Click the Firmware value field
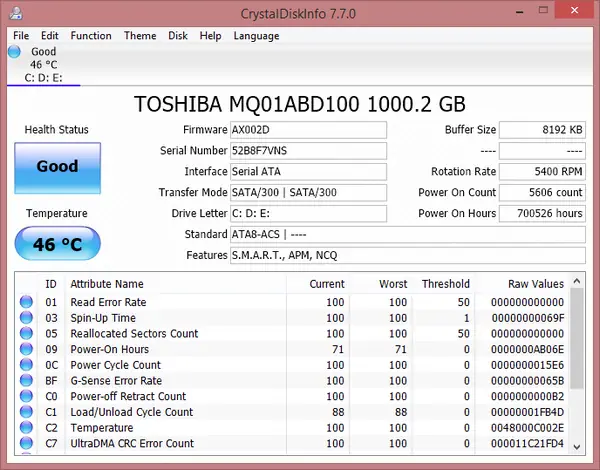The height and width of the screenshot is (470, 600). click(x=308, y=130)
